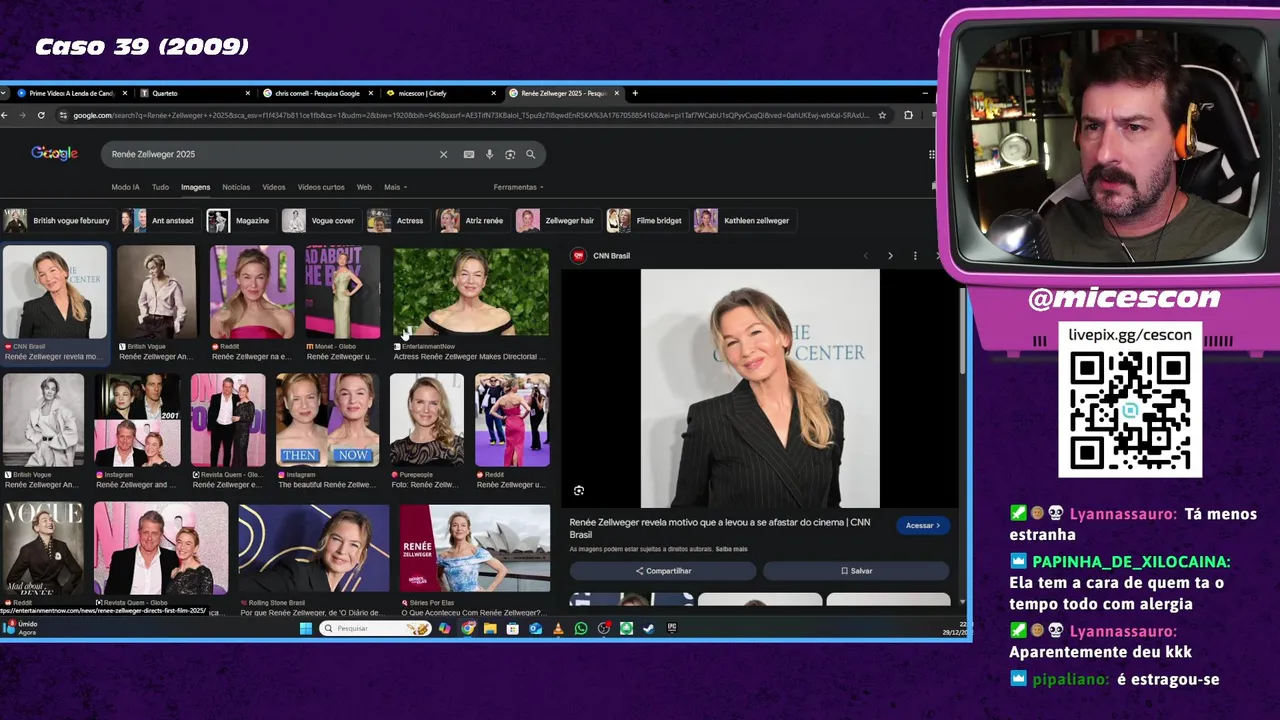The width and height of the screenshot is (1280, 720).
Task: Expand the Ferramentas dropdown
Action: point(518,187)
